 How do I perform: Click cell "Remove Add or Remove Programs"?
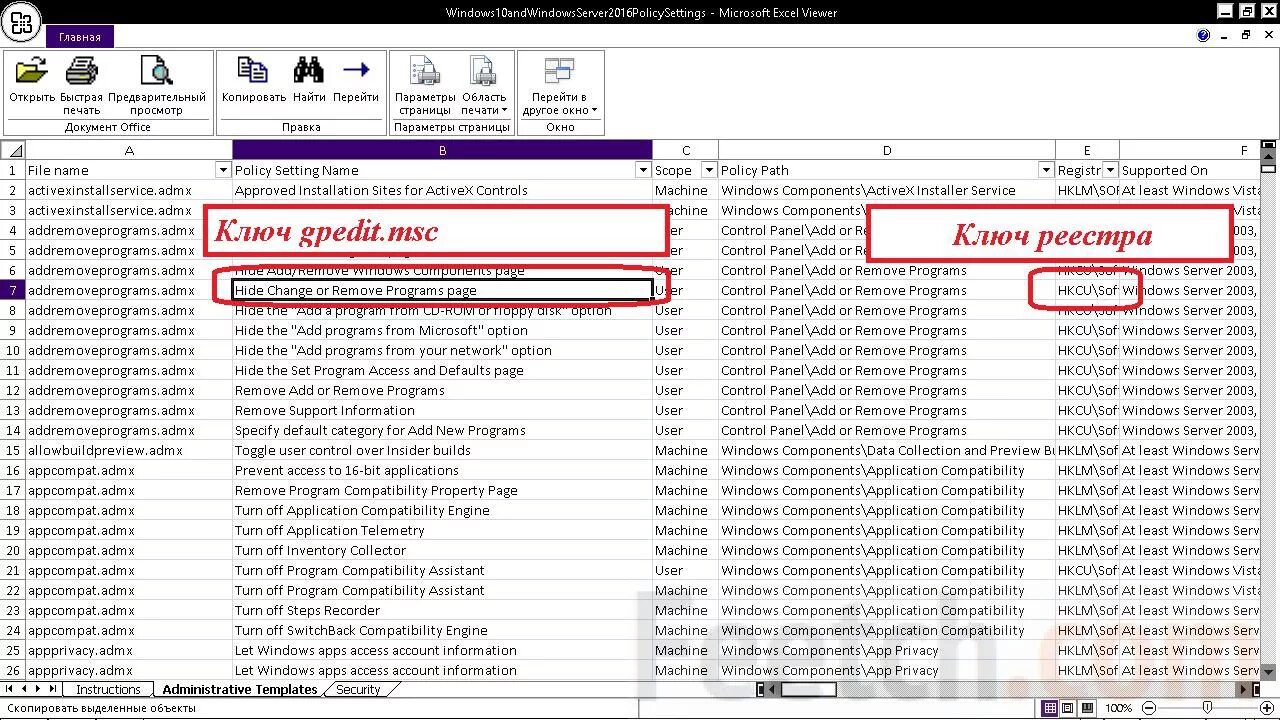(442, 390)
